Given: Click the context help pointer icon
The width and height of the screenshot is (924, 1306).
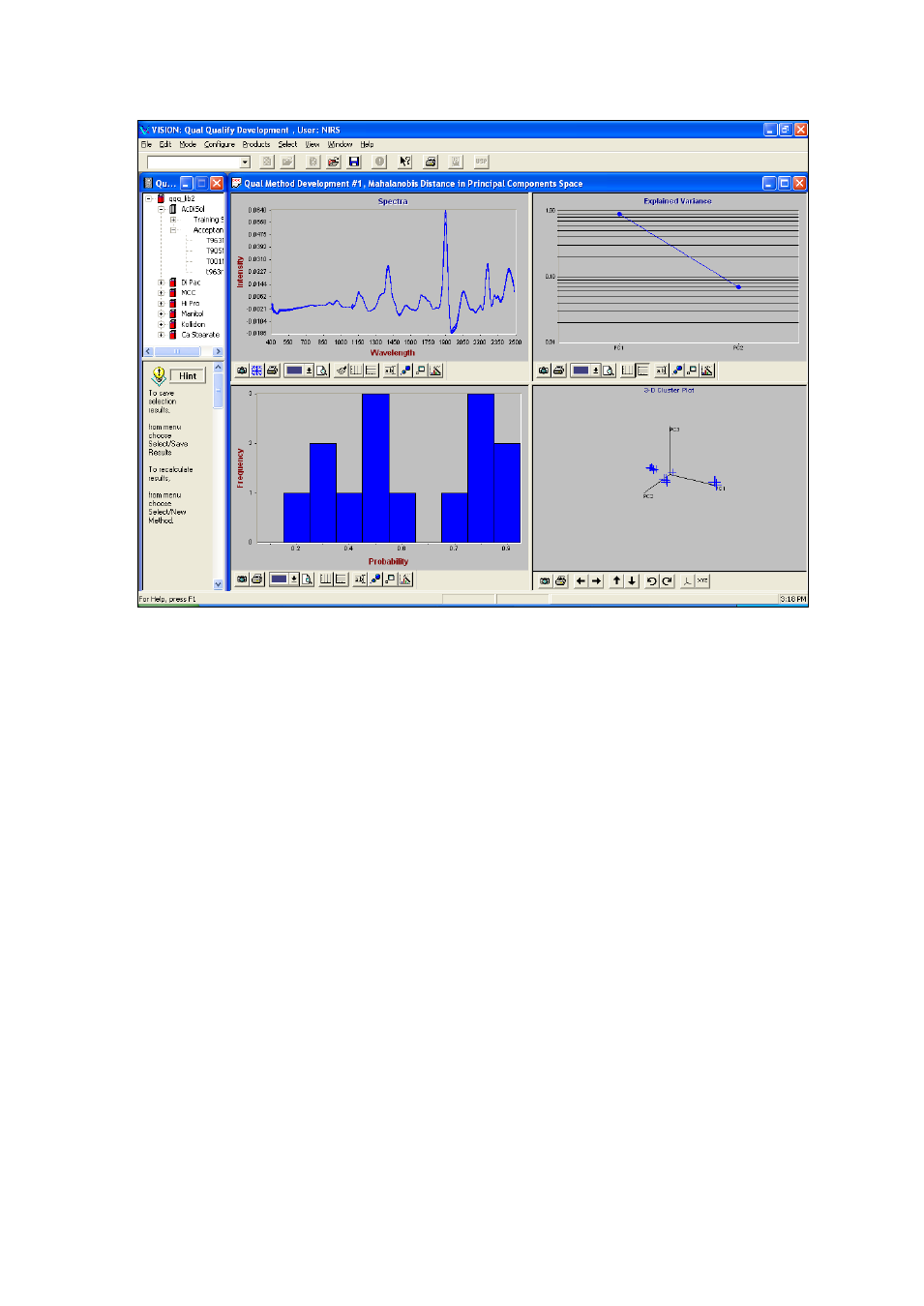Looking at the screenshot, I should point(405,162).
